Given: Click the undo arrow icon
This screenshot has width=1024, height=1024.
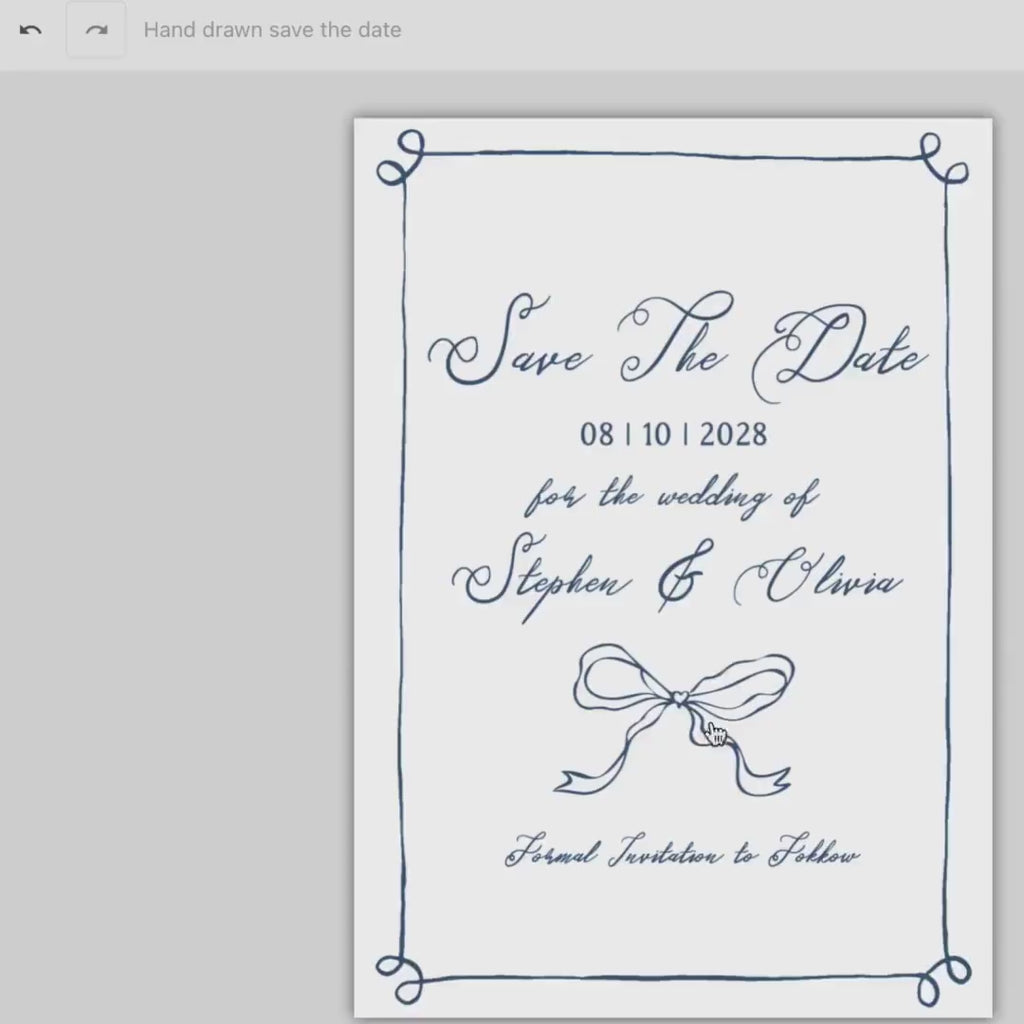Looking at the screenshot, I should click(31, 30).
